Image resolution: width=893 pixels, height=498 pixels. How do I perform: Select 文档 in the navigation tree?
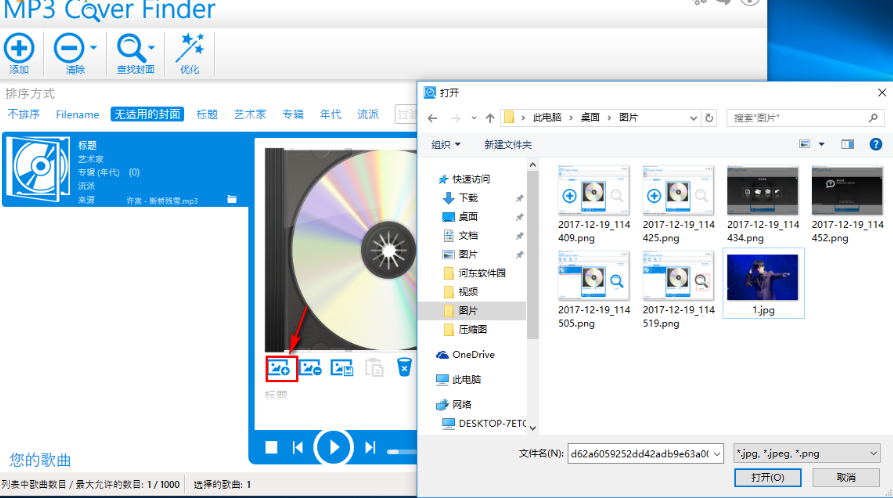pos(468,235)
